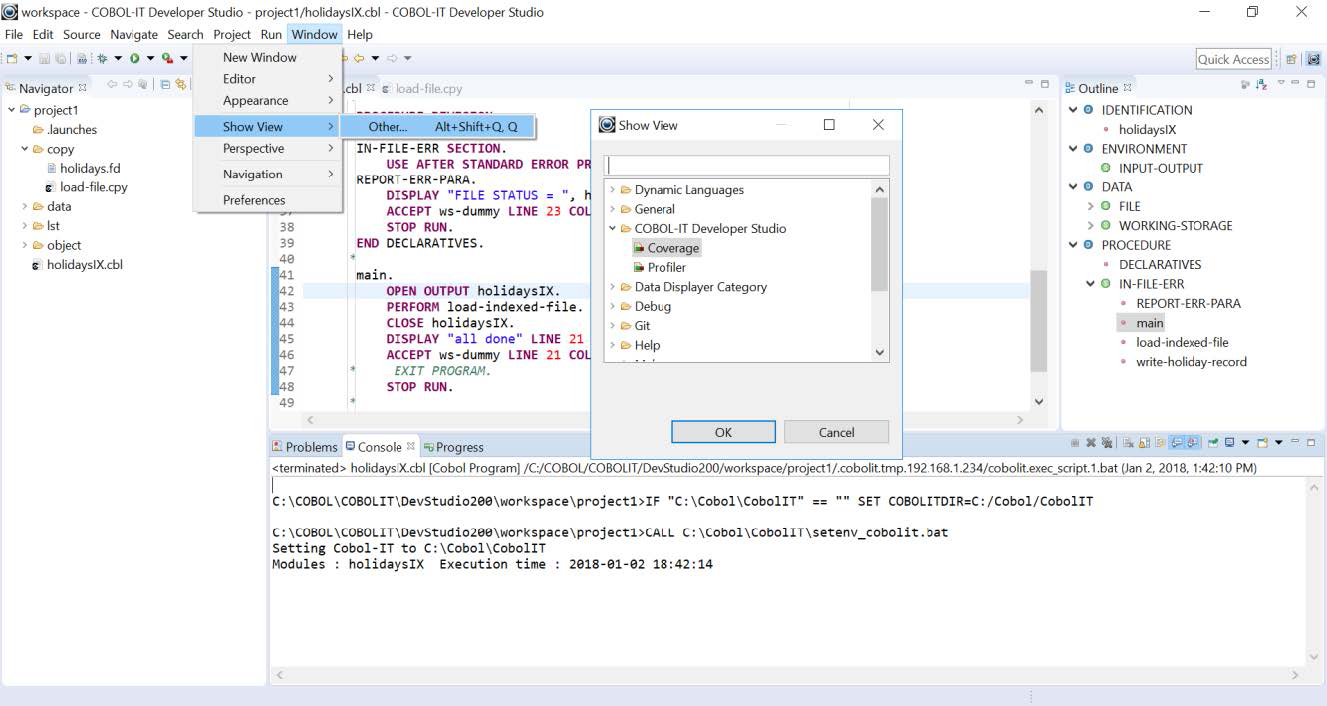Expand the data folder in Navigator
Screen dimensions: 1327x706
25,207
